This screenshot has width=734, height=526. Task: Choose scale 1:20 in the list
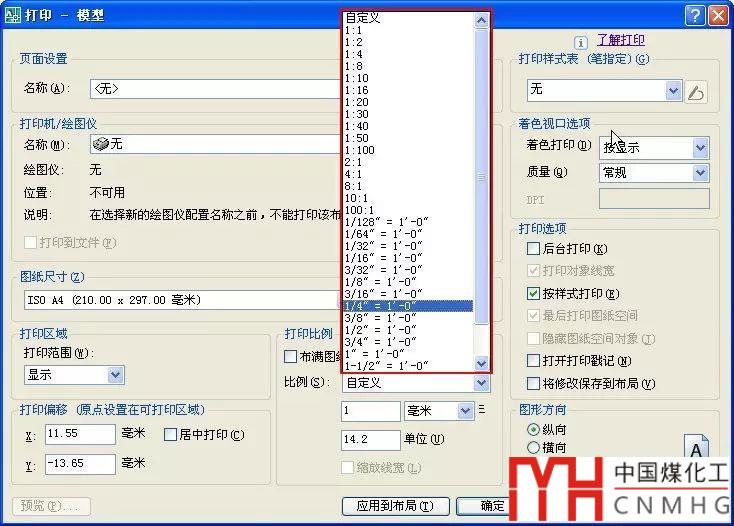[x=408, y=102]
